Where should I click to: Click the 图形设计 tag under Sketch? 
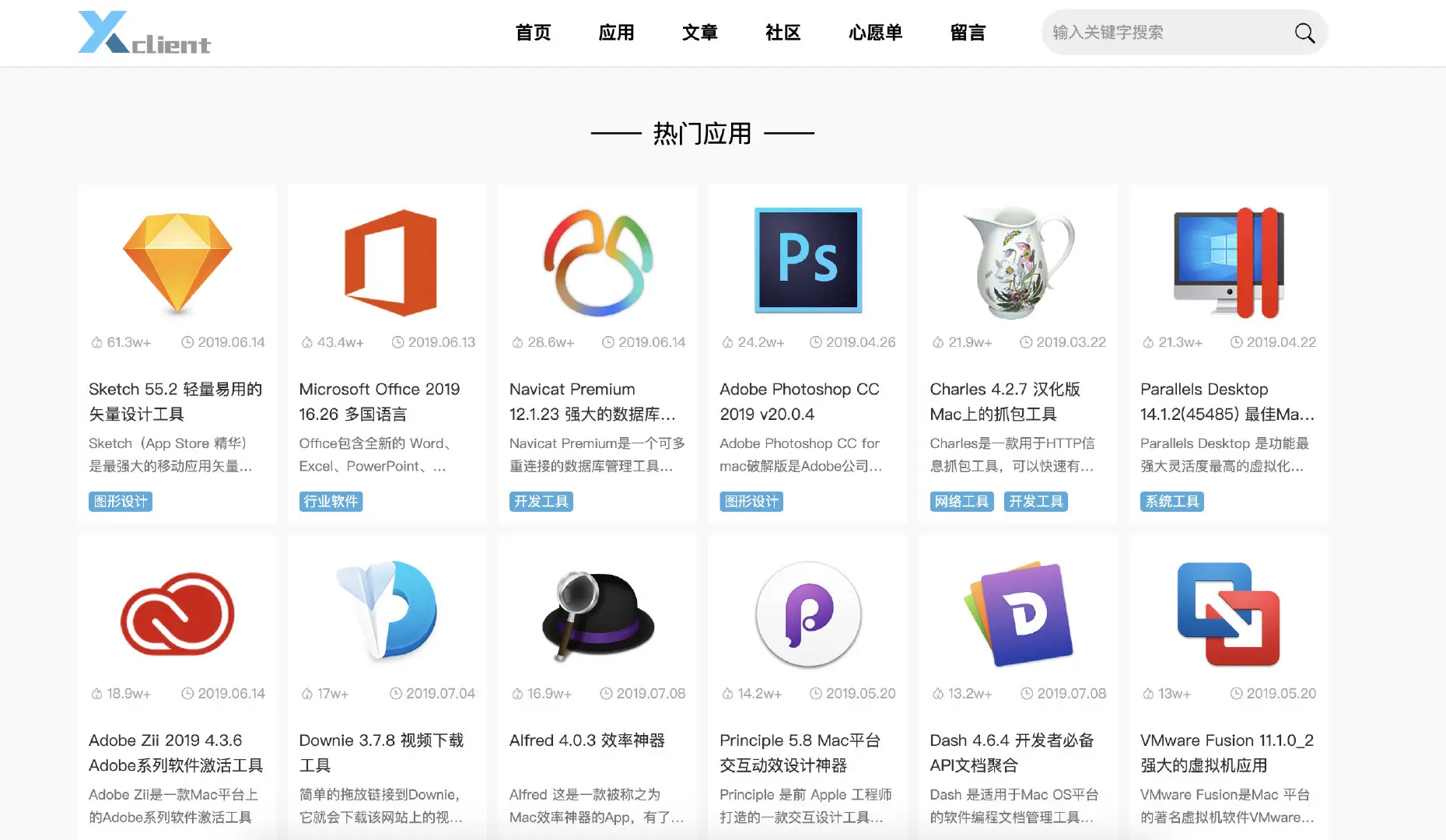[121, 502]
